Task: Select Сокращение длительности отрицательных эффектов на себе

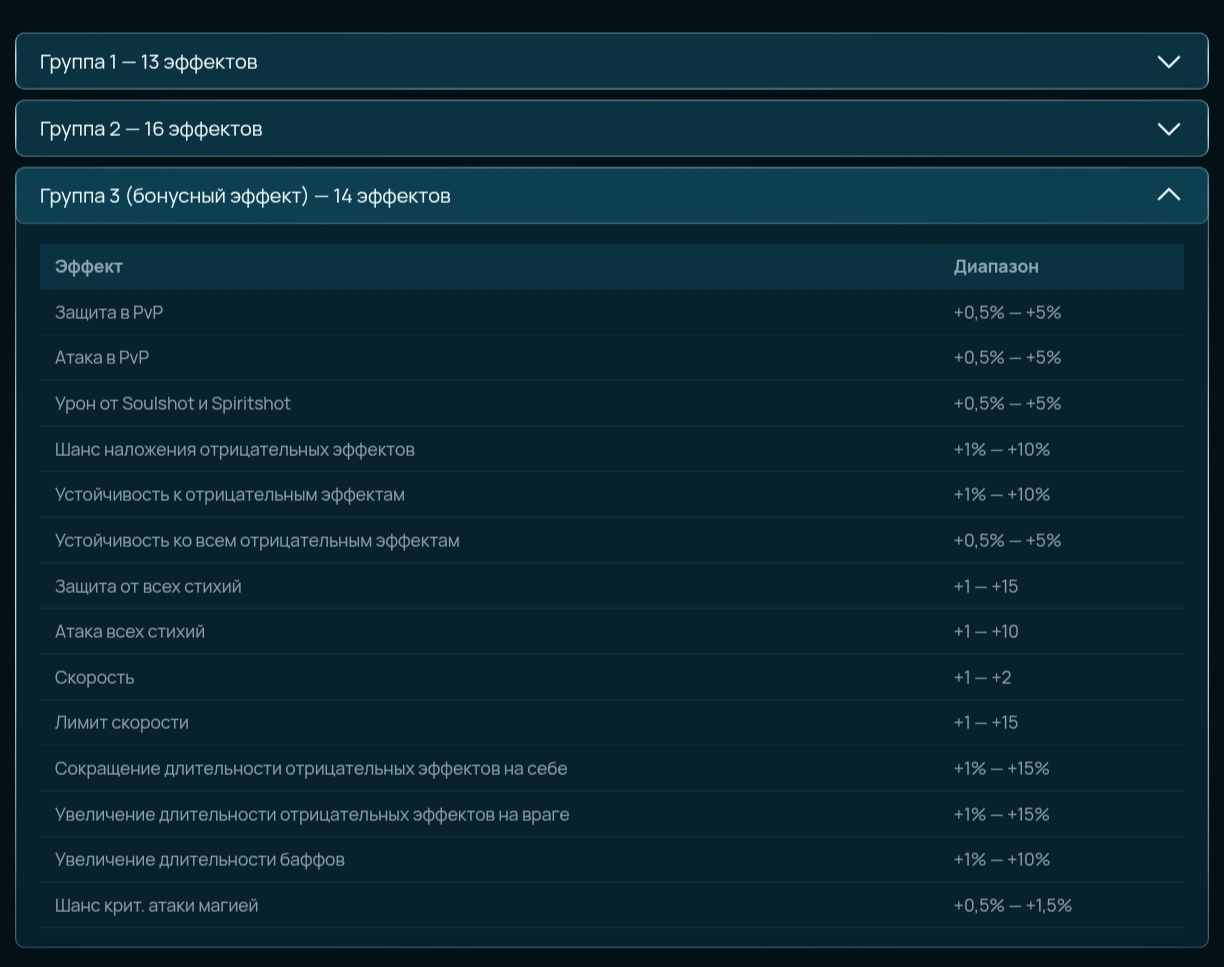Action: click(311, 768)
